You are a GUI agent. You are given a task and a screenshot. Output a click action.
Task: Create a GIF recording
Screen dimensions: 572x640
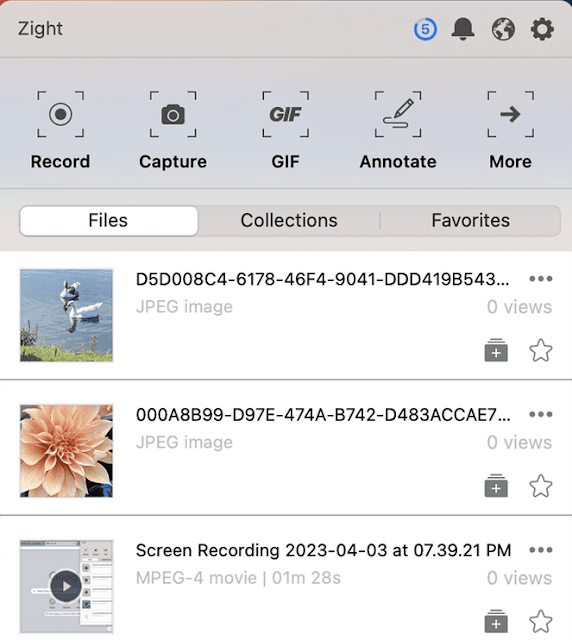[x=285, y=131]
